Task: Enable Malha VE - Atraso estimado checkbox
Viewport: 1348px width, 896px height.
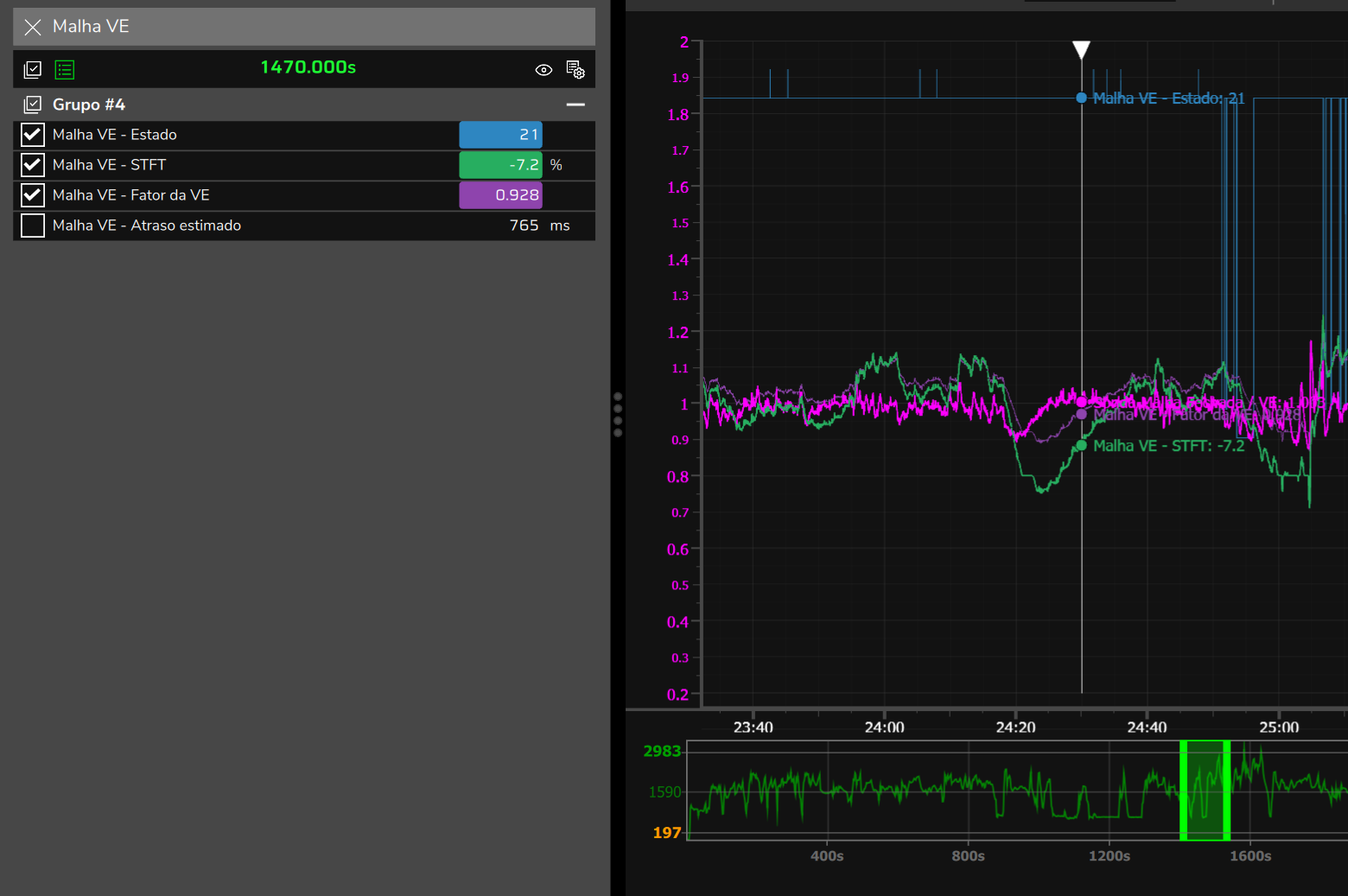Action: [x=33, y=226]
